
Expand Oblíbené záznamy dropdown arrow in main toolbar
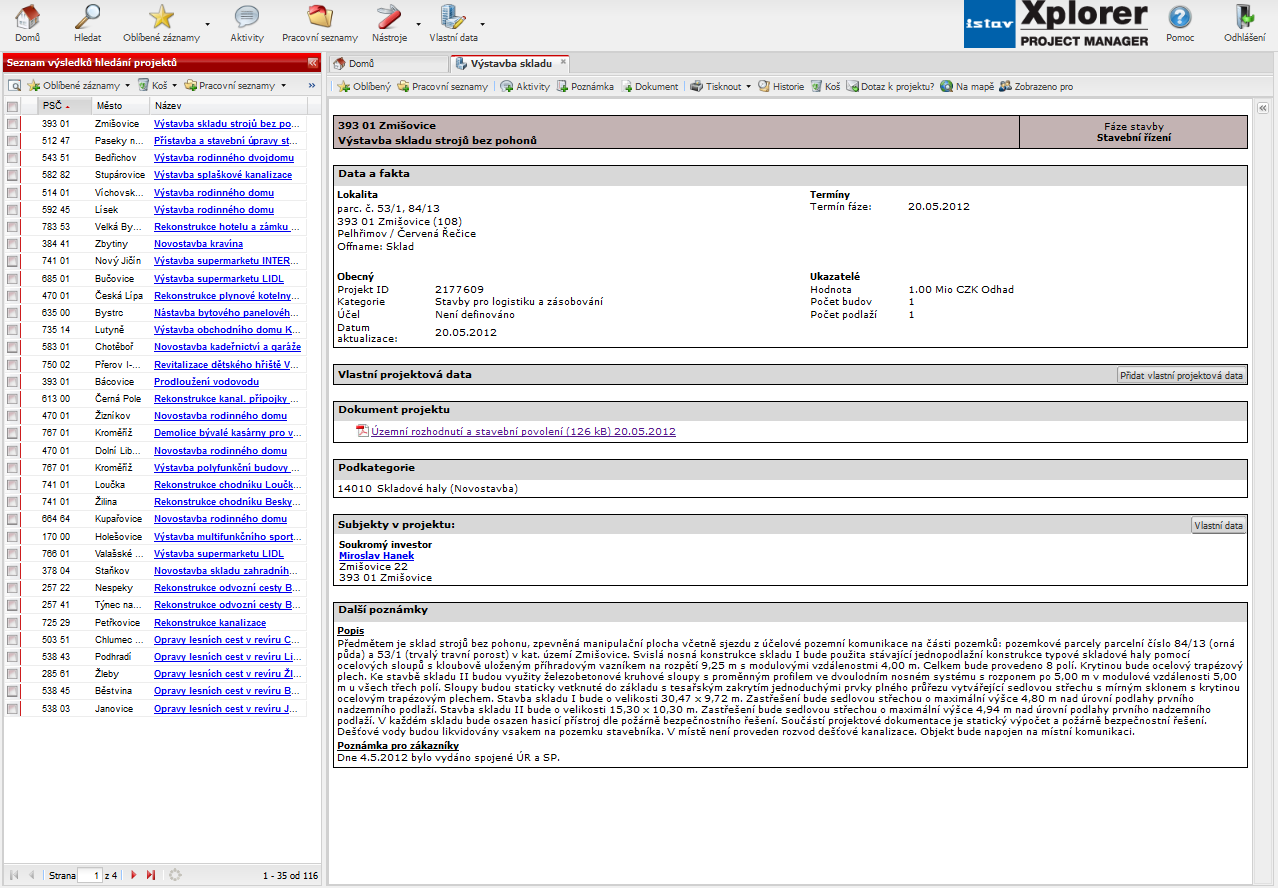click(x=207, y=23)
